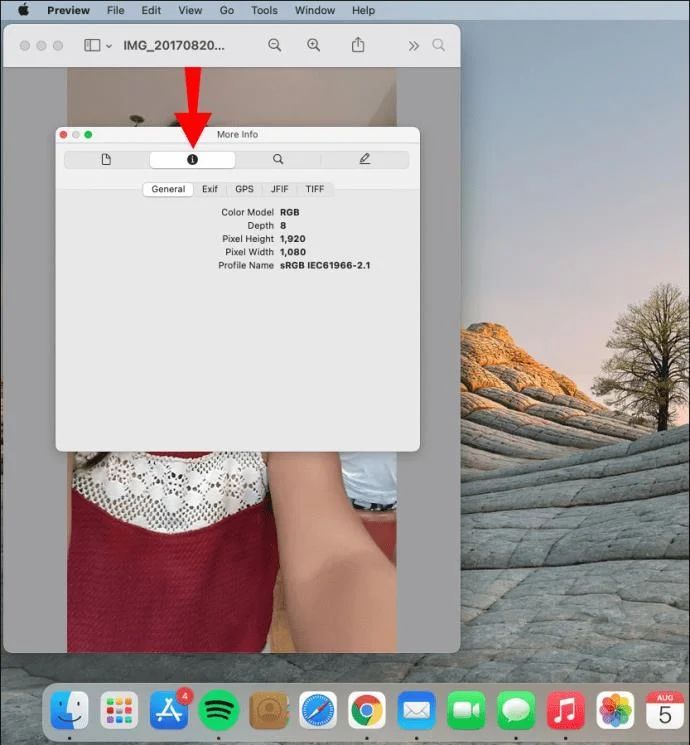Click the Share button in Preview toolbar
Image resolution: width=690 pixels, height=745 pixels.
(x=358, y=45)
